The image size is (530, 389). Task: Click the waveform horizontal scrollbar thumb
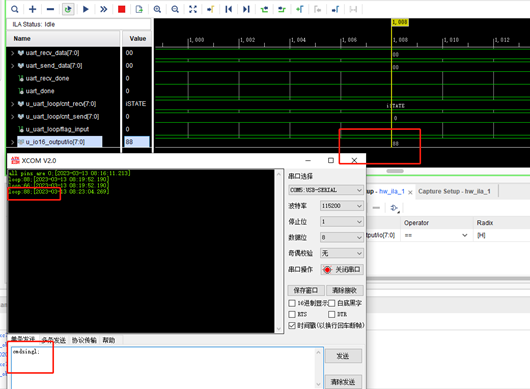(x=395, y=171)
